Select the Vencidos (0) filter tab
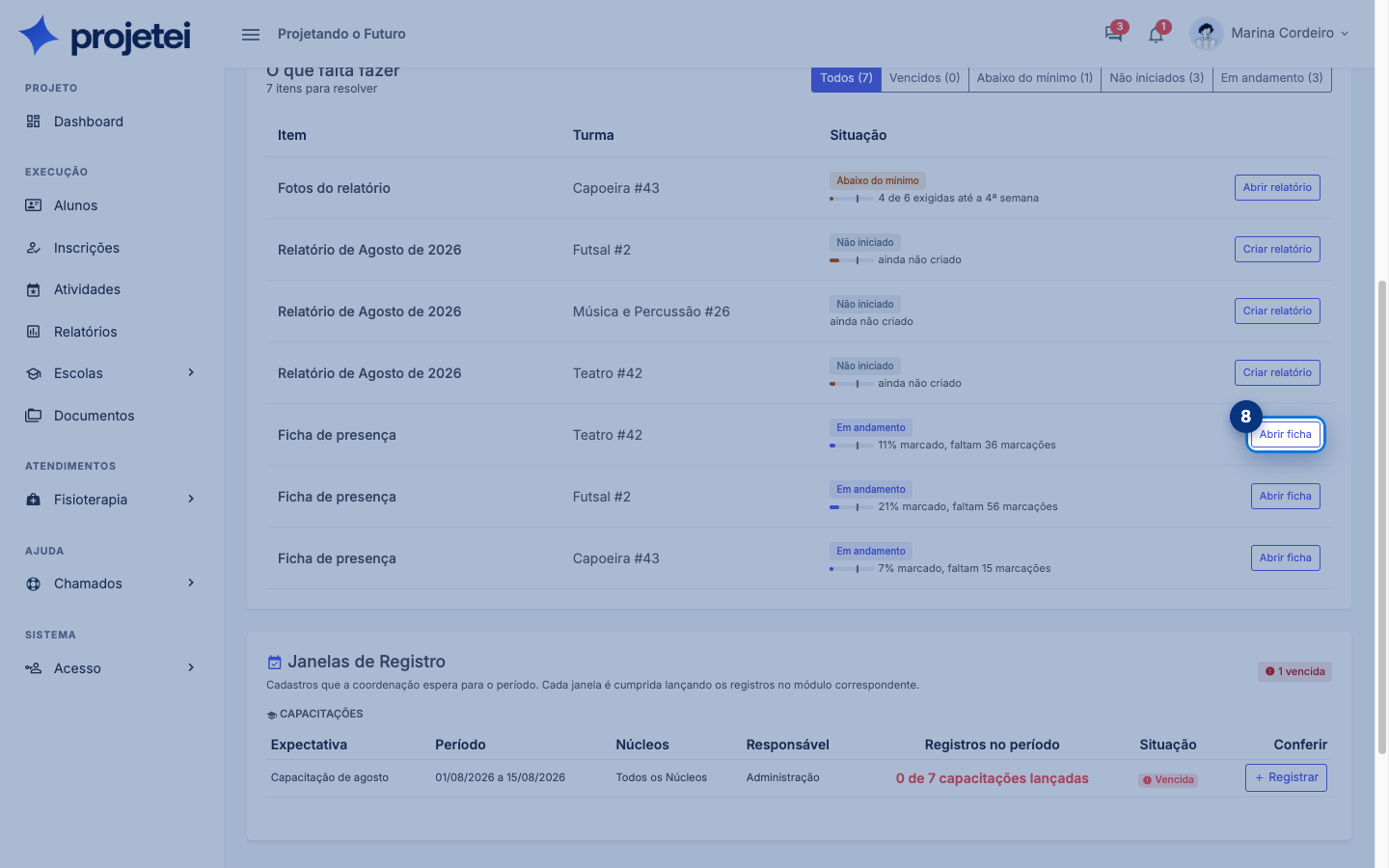This screenshot has width=1389, height=868. (924, 78)
